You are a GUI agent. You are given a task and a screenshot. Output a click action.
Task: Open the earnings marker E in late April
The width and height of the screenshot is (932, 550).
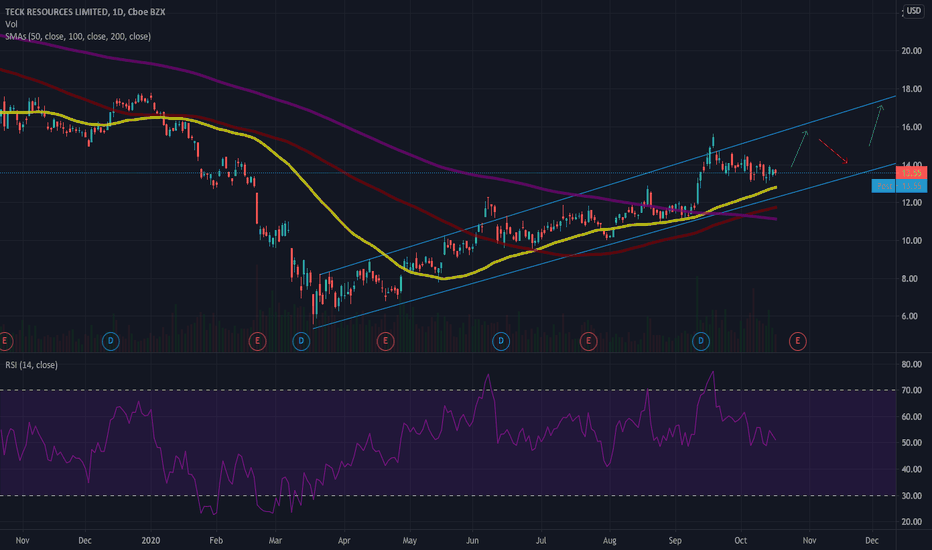(x=385, y=341)
